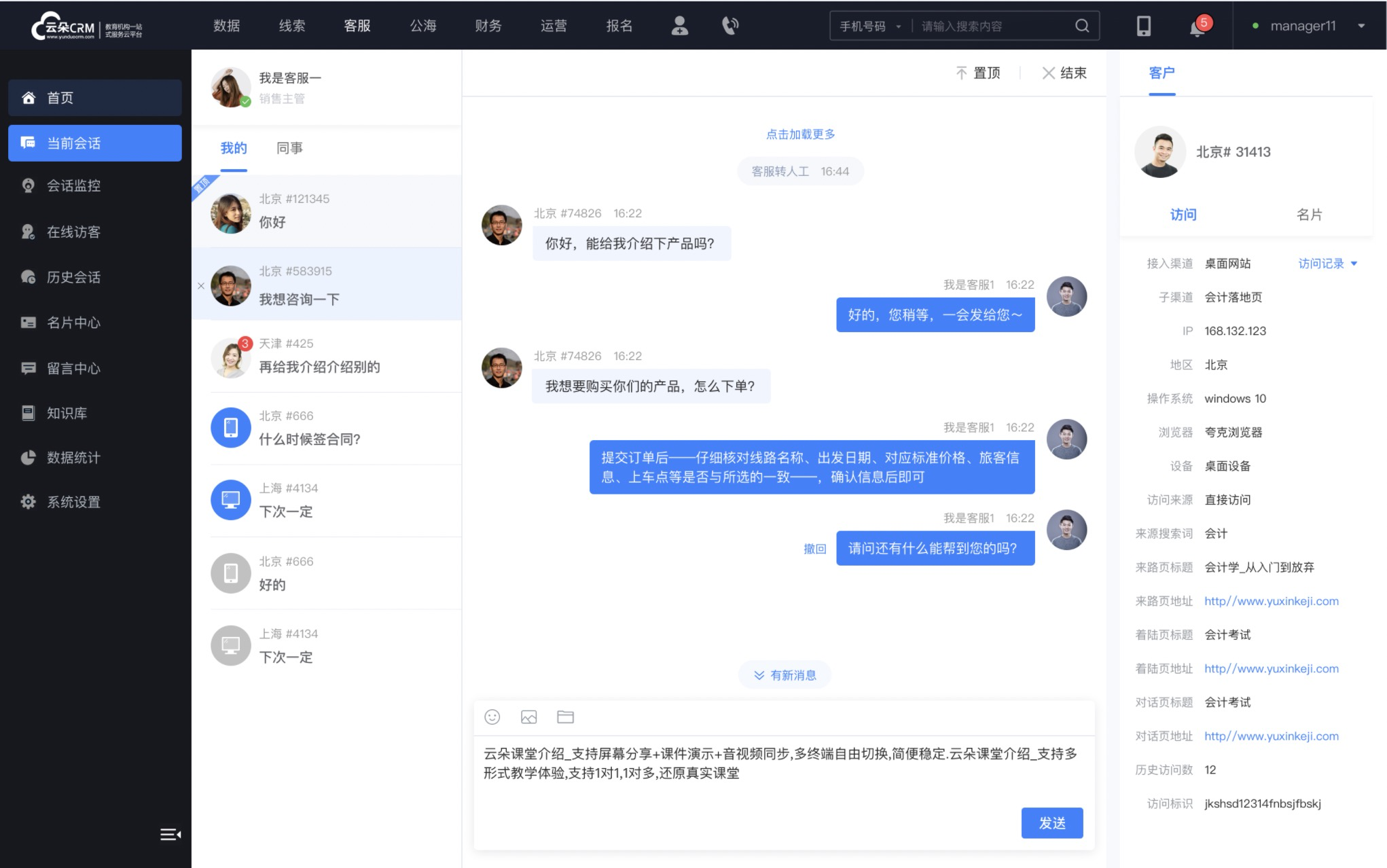
Task: Click 发送 button to send message
Action: tap(1052, 821)
